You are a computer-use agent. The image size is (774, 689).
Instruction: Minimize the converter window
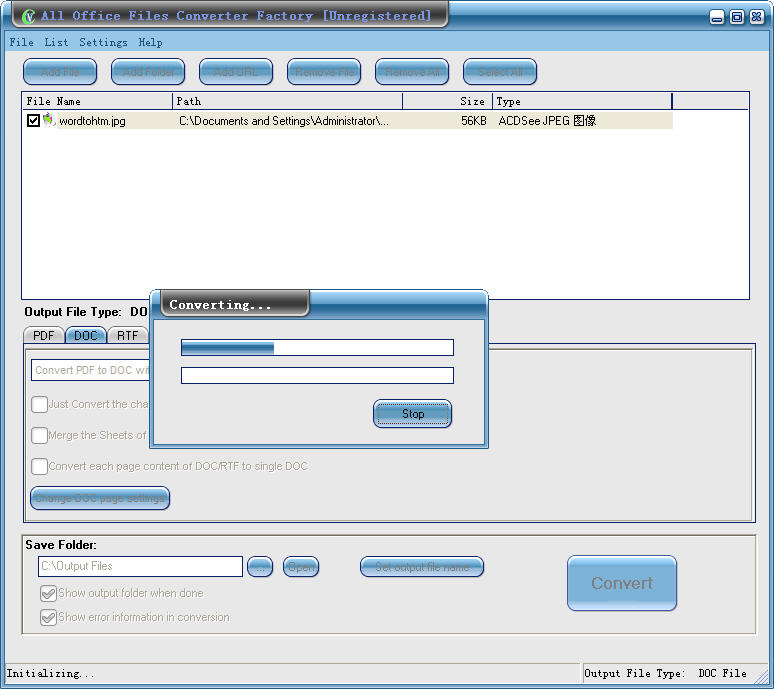pos(717,17)
